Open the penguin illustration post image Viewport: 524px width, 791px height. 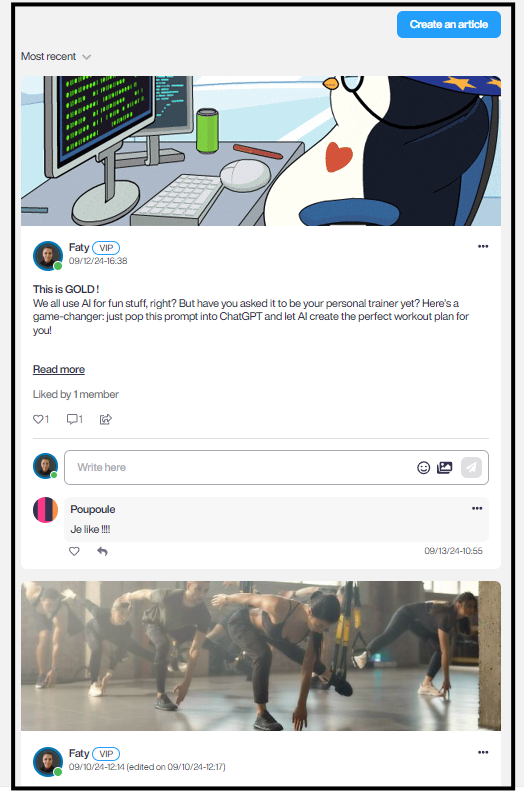pos(261,151)
